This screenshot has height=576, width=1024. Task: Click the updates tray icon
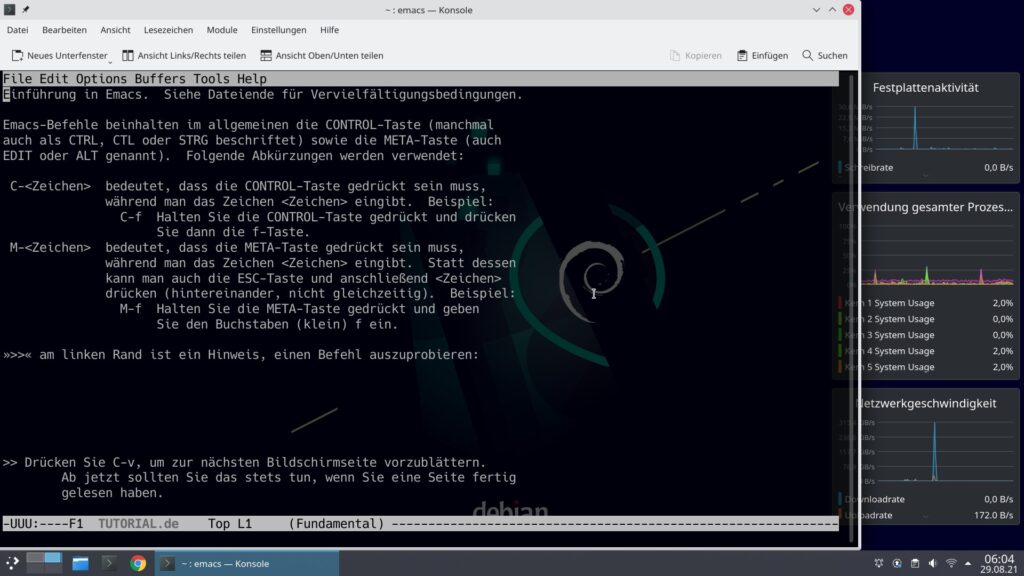tap(897, 563)
